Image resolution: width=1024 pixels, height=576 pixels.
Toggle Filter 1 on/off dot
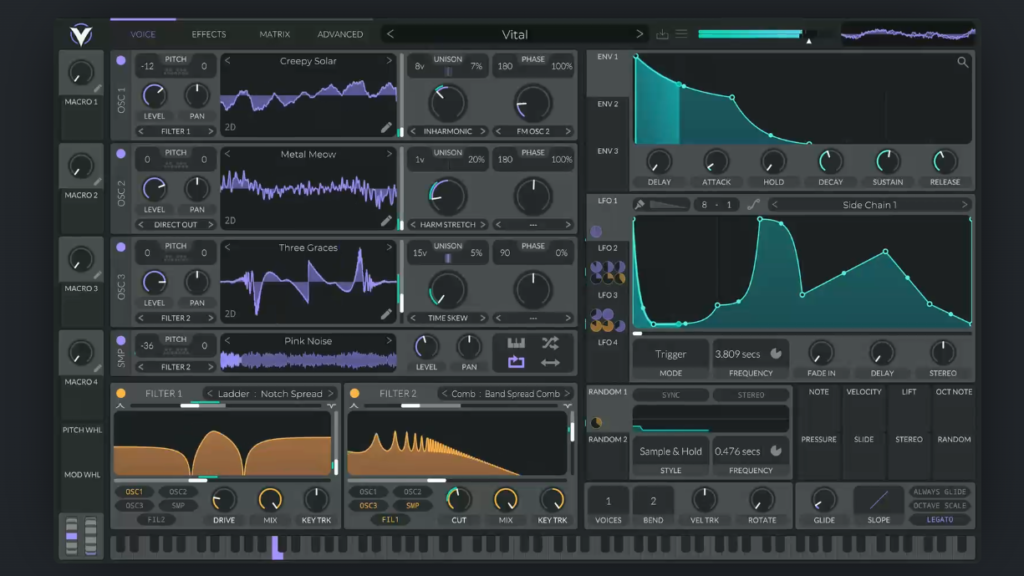pos(121,393)
